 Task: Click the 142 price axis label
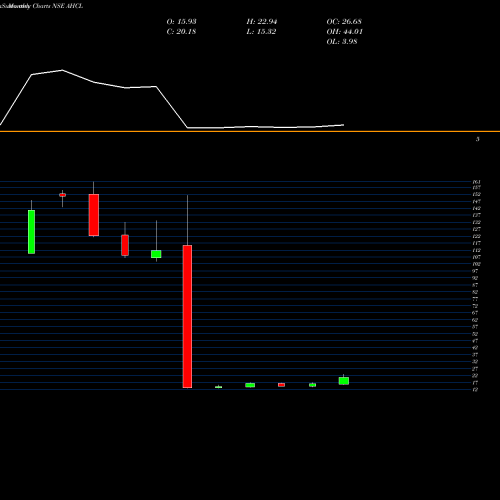coord(476,208)
